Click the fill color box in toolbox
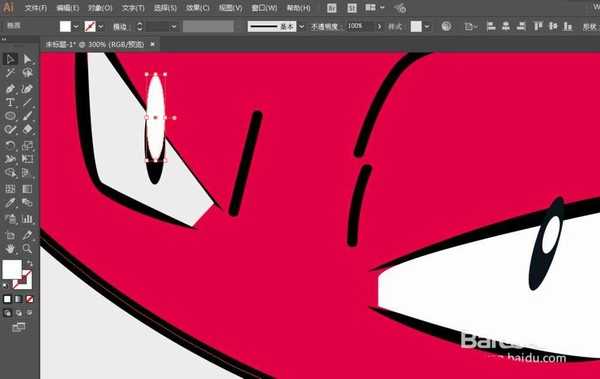 (12, 270)
